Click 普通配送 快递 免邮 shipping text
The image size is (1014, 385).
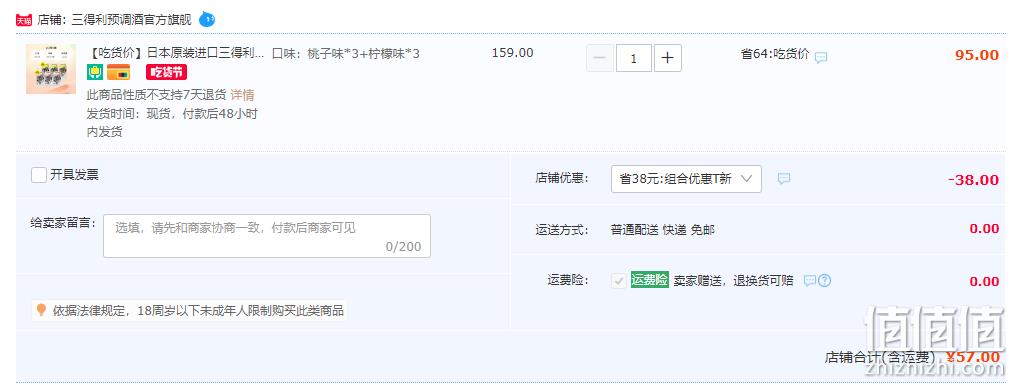point(662,230)
